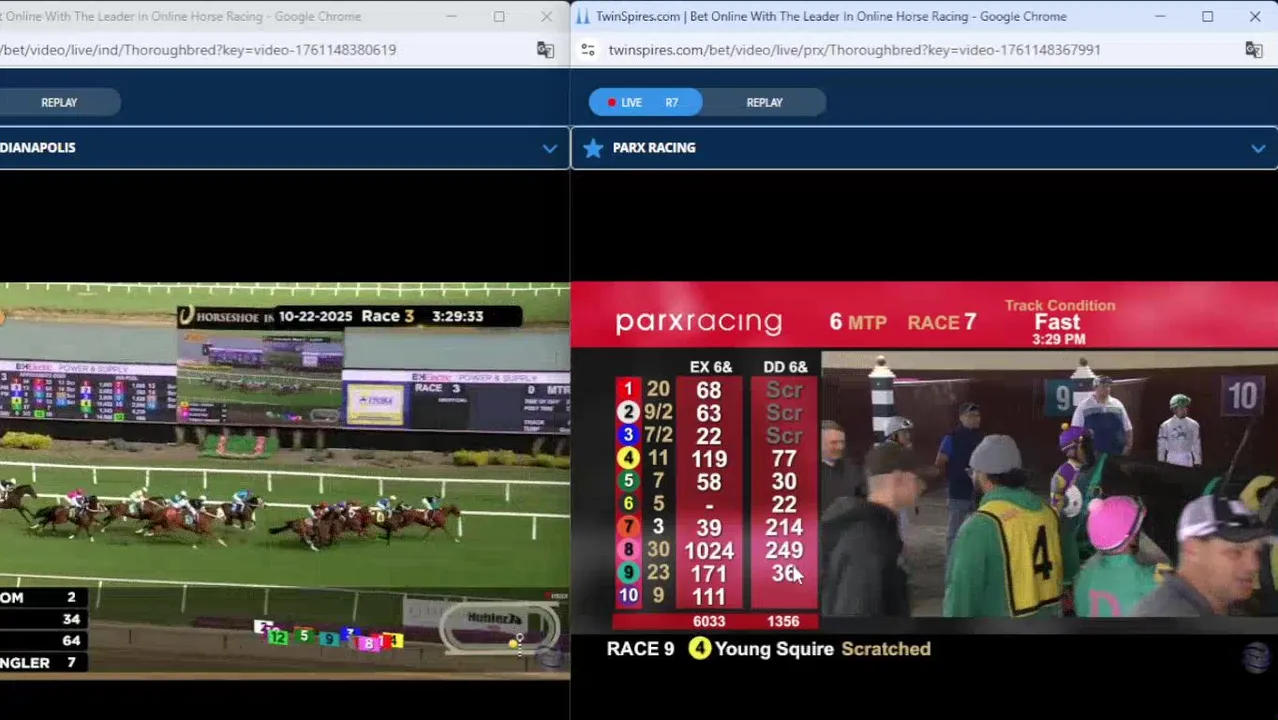Click the "1024" exacta value for horse 8

tap(708, 551)
